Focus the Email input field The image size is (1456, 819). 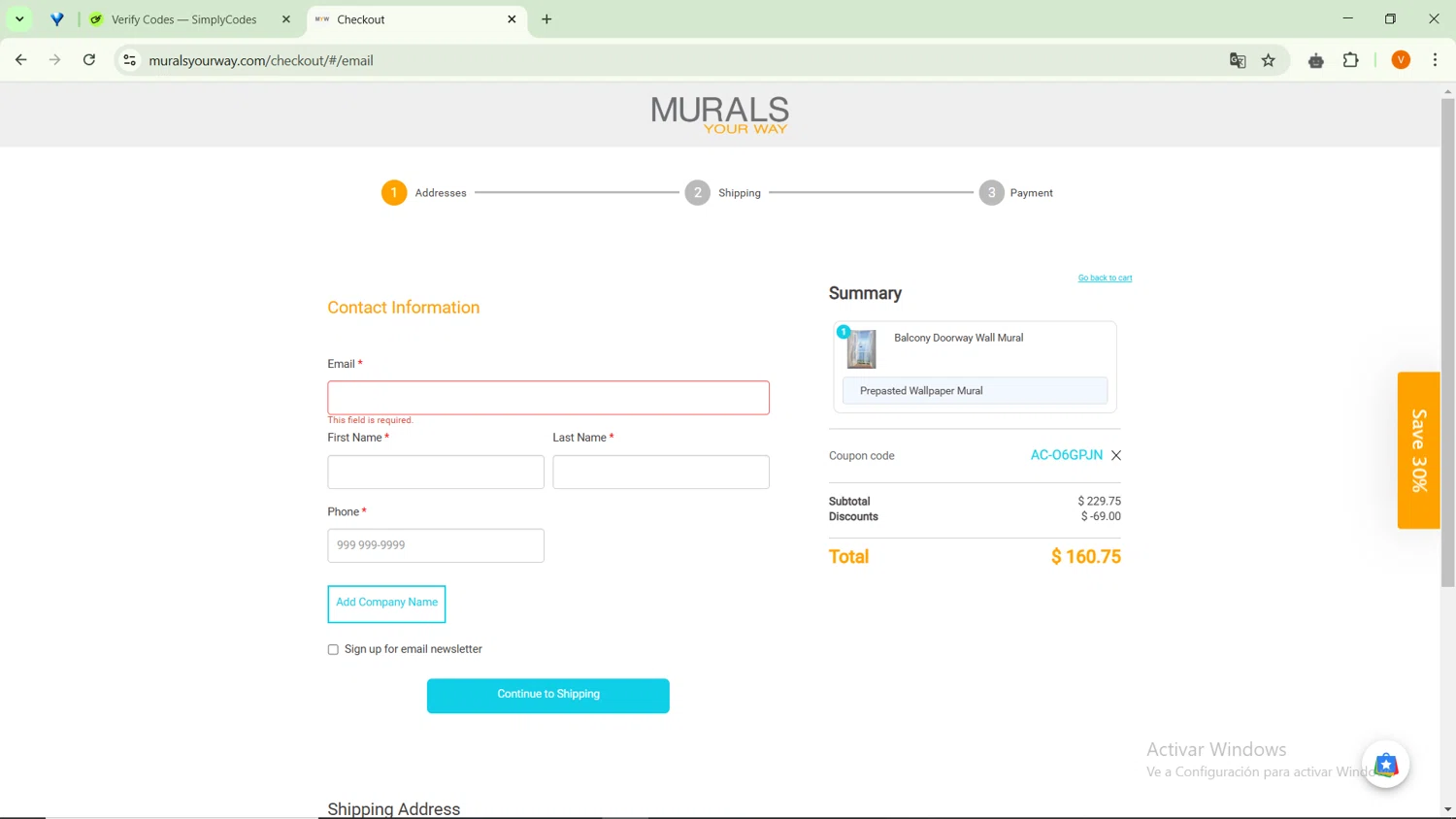click(548, 398)
